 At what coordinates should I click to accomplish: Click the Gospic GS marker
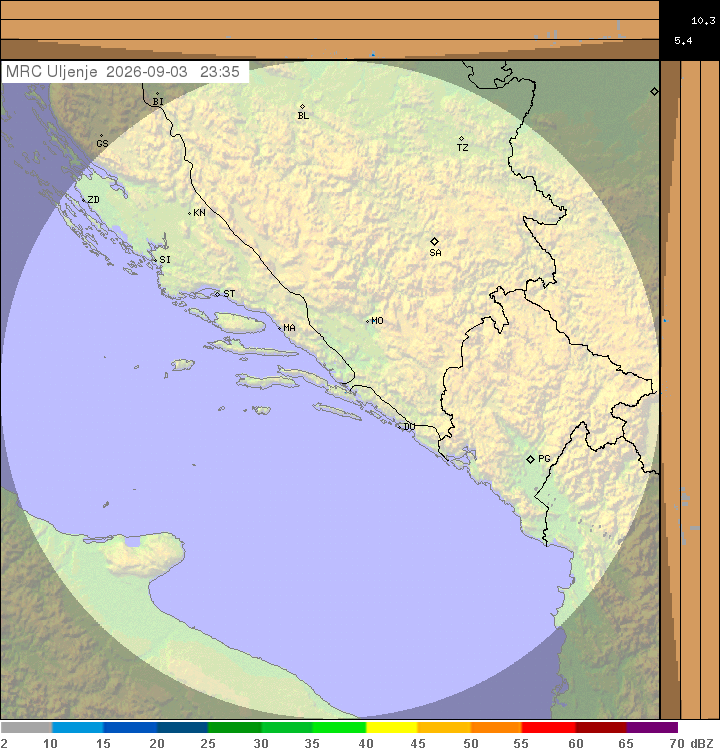tap(102, 136)
